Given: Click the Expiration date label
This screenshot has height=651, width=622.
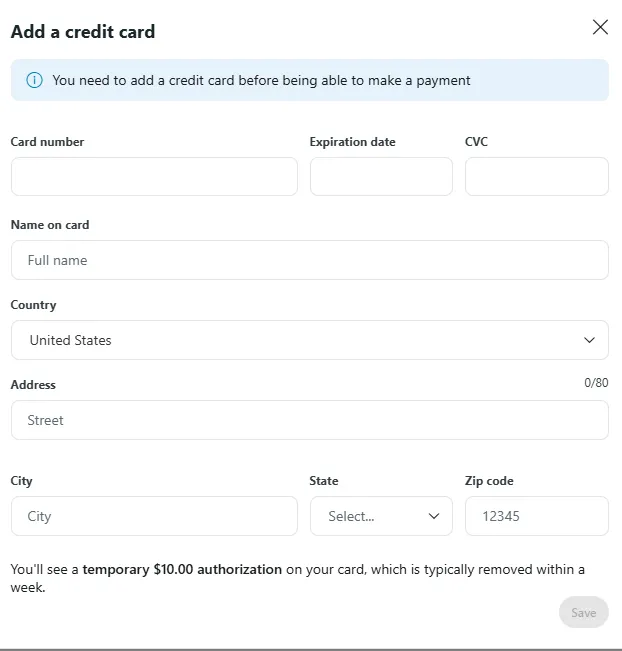Looking at the screenshot, I should click(352, 142).
